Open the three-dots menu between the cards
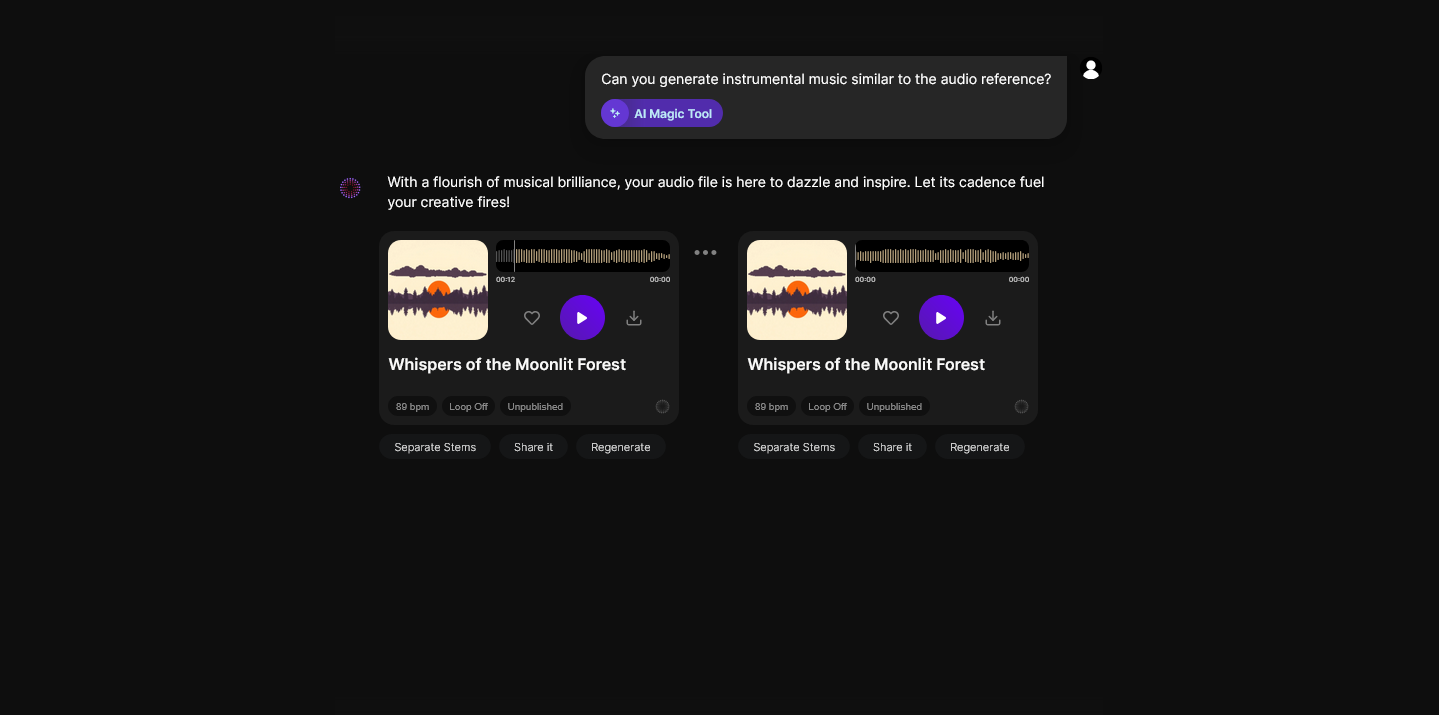The width and height of the screenshot is (1439, 715). [706, 253]
